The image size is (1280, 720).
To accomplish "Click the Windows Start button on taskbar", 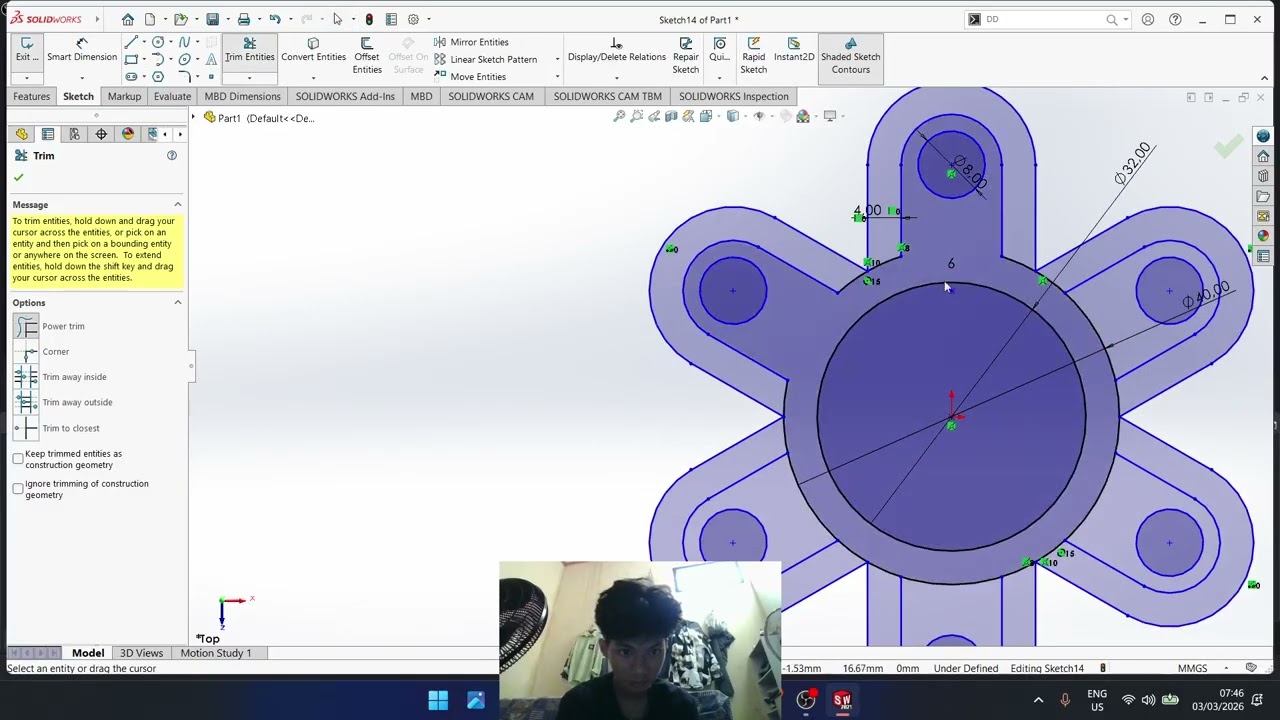I will pyautogui.click(x=438, y=700).
